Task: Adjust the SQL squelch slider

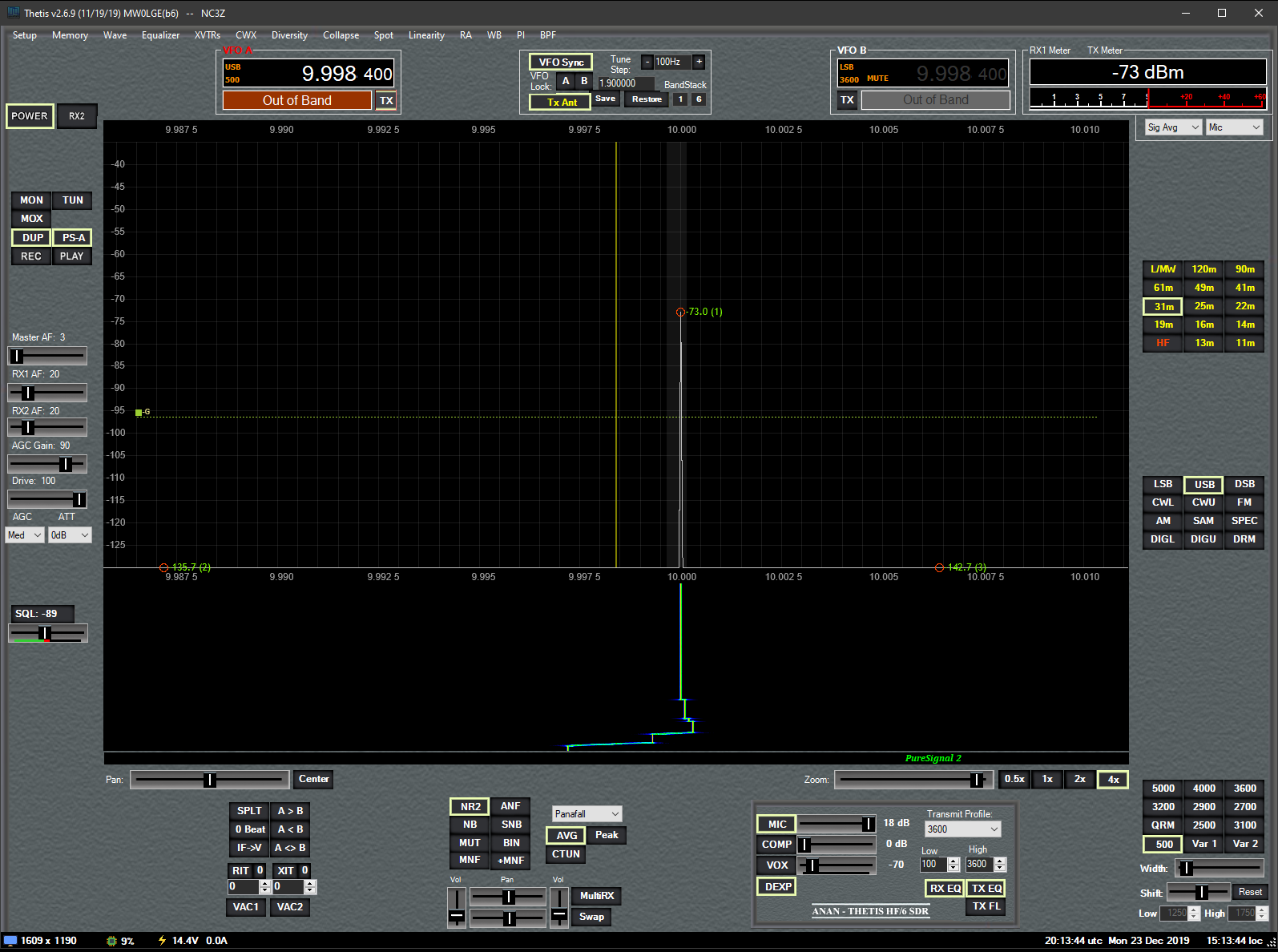Action: pyautogui.click(x=47, y=633)
